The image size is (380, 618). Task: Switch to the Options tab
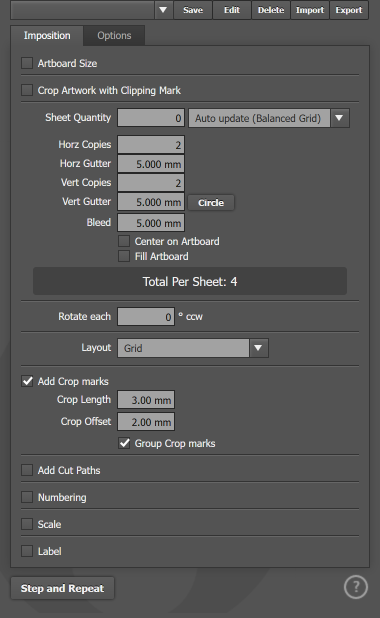point(114,35)
